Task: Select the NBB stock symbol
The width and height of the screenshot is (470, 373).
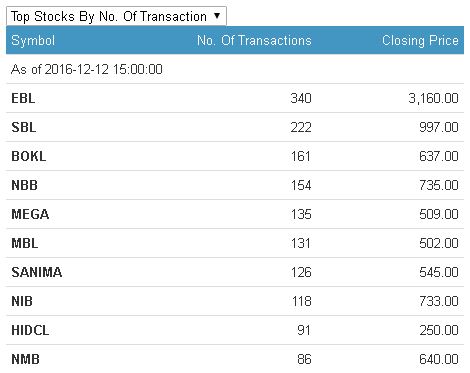Action: click(24, 185)
